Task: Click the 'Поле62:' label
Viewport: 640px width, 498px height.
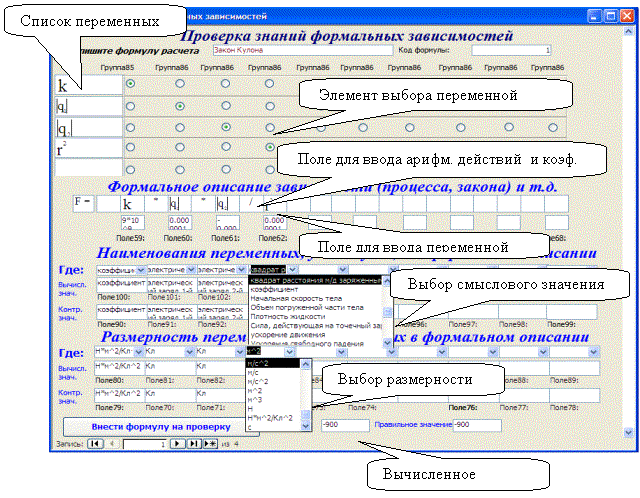Action: pyautogui.click(x=273, y=238)
